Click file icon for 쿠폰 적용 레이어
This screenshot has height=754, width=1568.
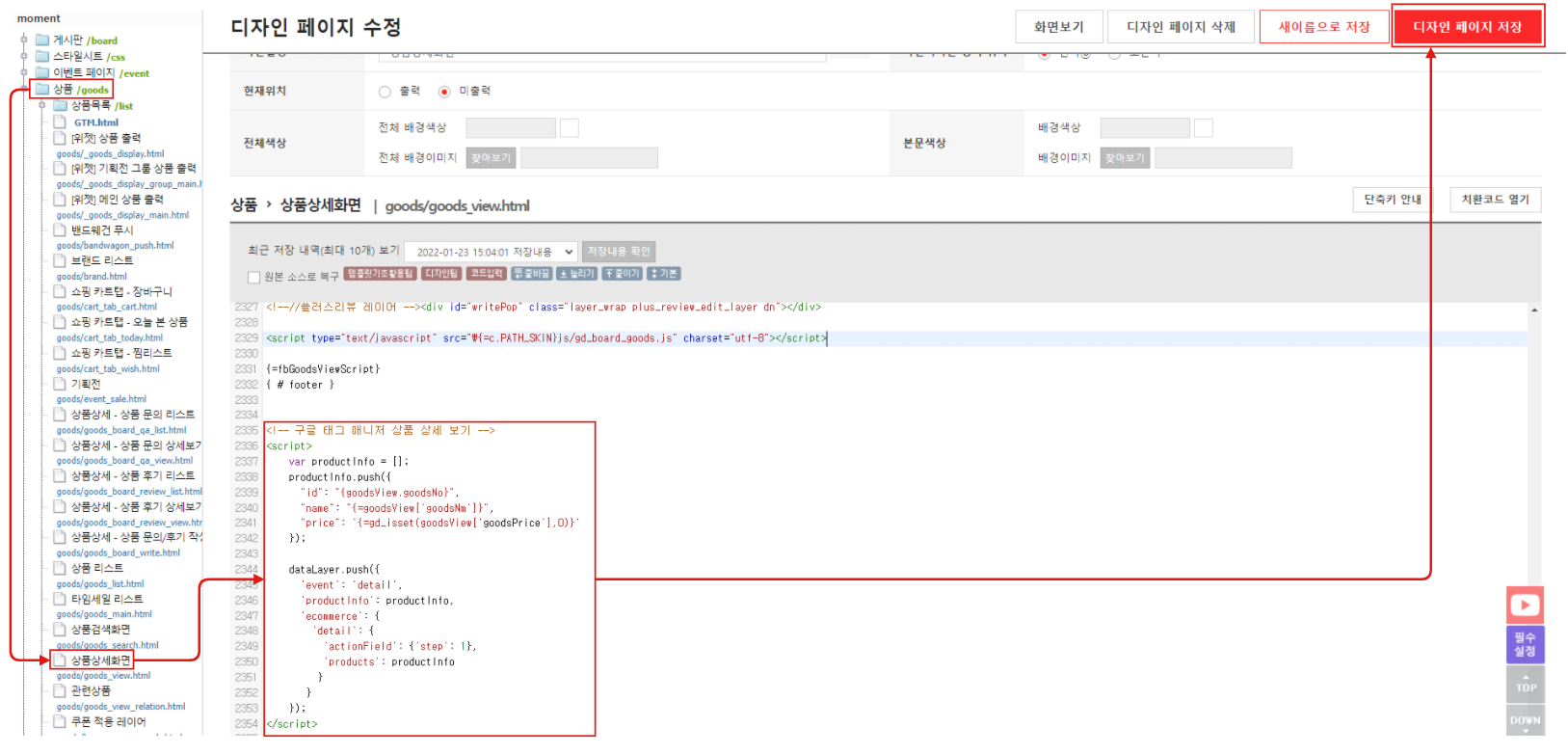[x=60, y=721]
